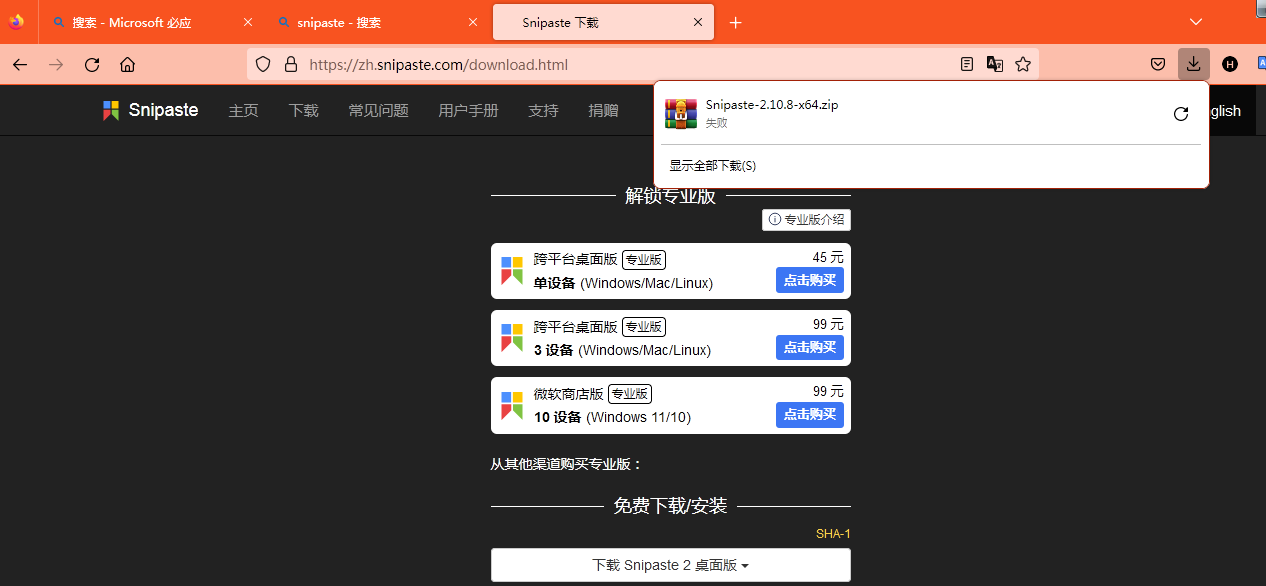Viewport: 1266px width, 586px height.
Task: Expand the list all tabs chevron
Action: (1196, 22)
